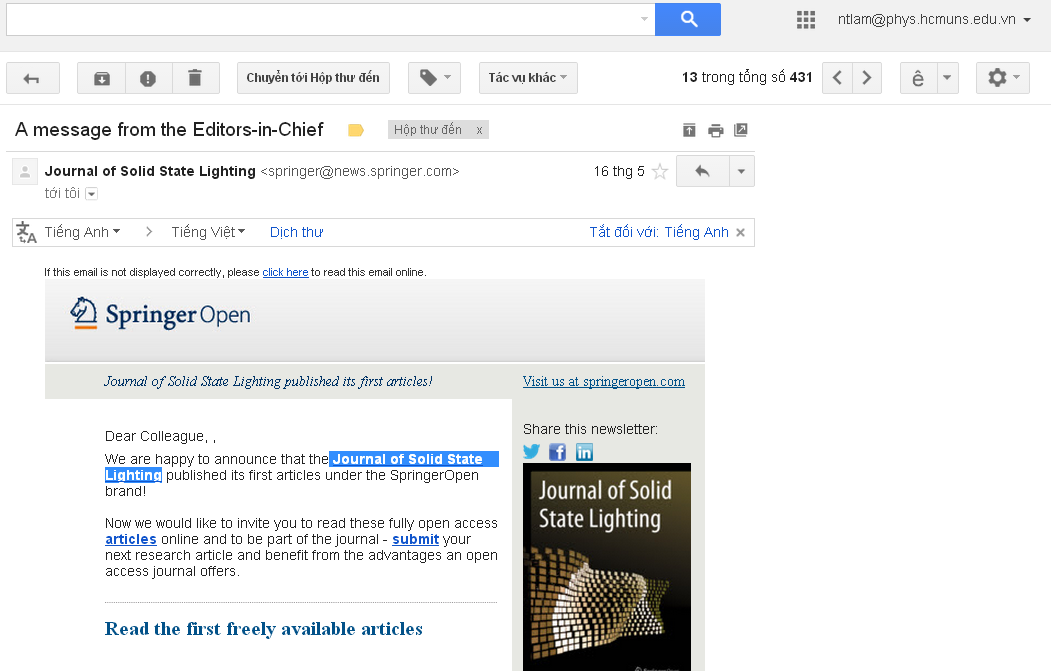Focus the mail search field

320,19
